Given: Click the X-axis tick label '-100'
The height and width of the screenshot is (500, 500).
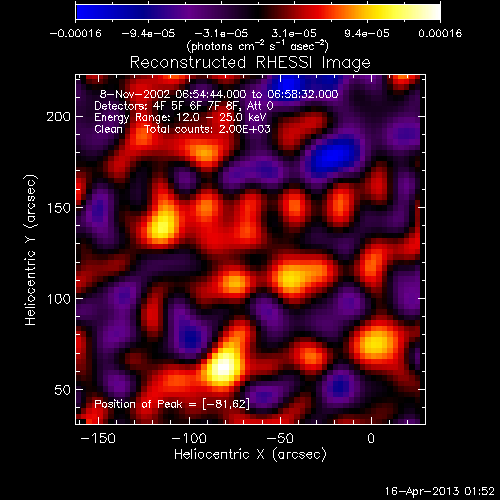Looking at the screenshot, I should coord(189,438).
